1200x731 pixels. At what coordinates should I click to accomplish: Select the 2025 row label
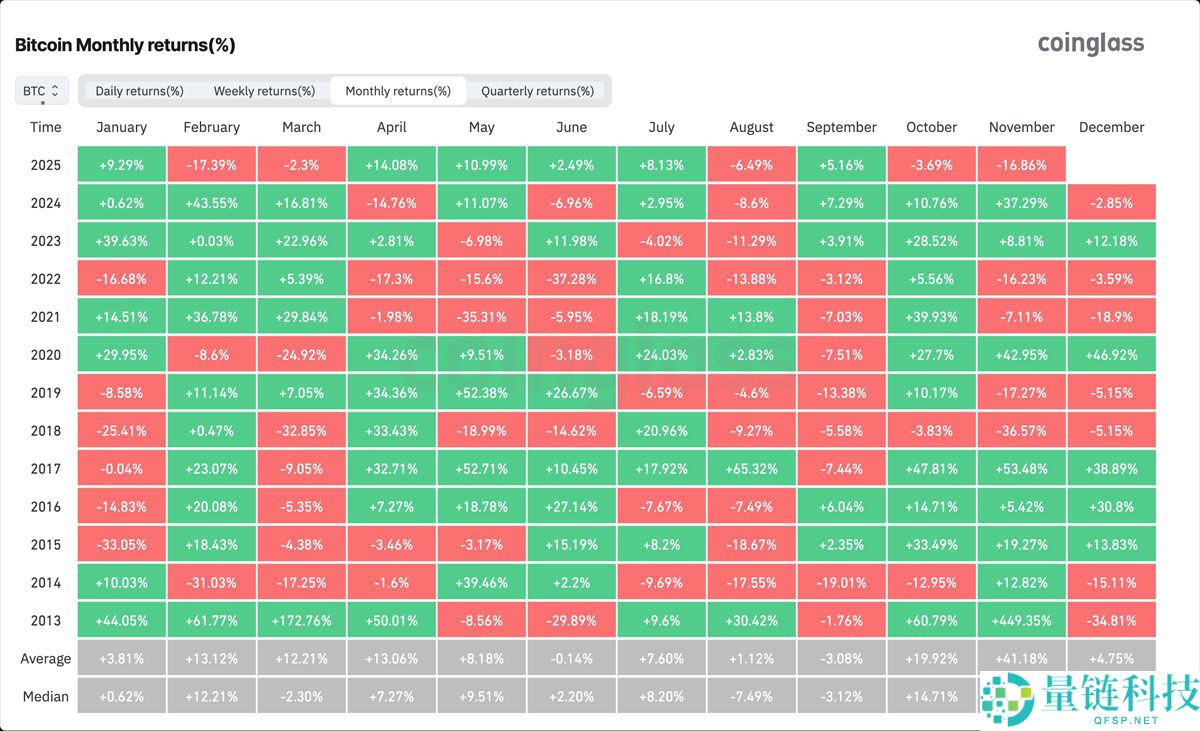[x=45, y=165]
